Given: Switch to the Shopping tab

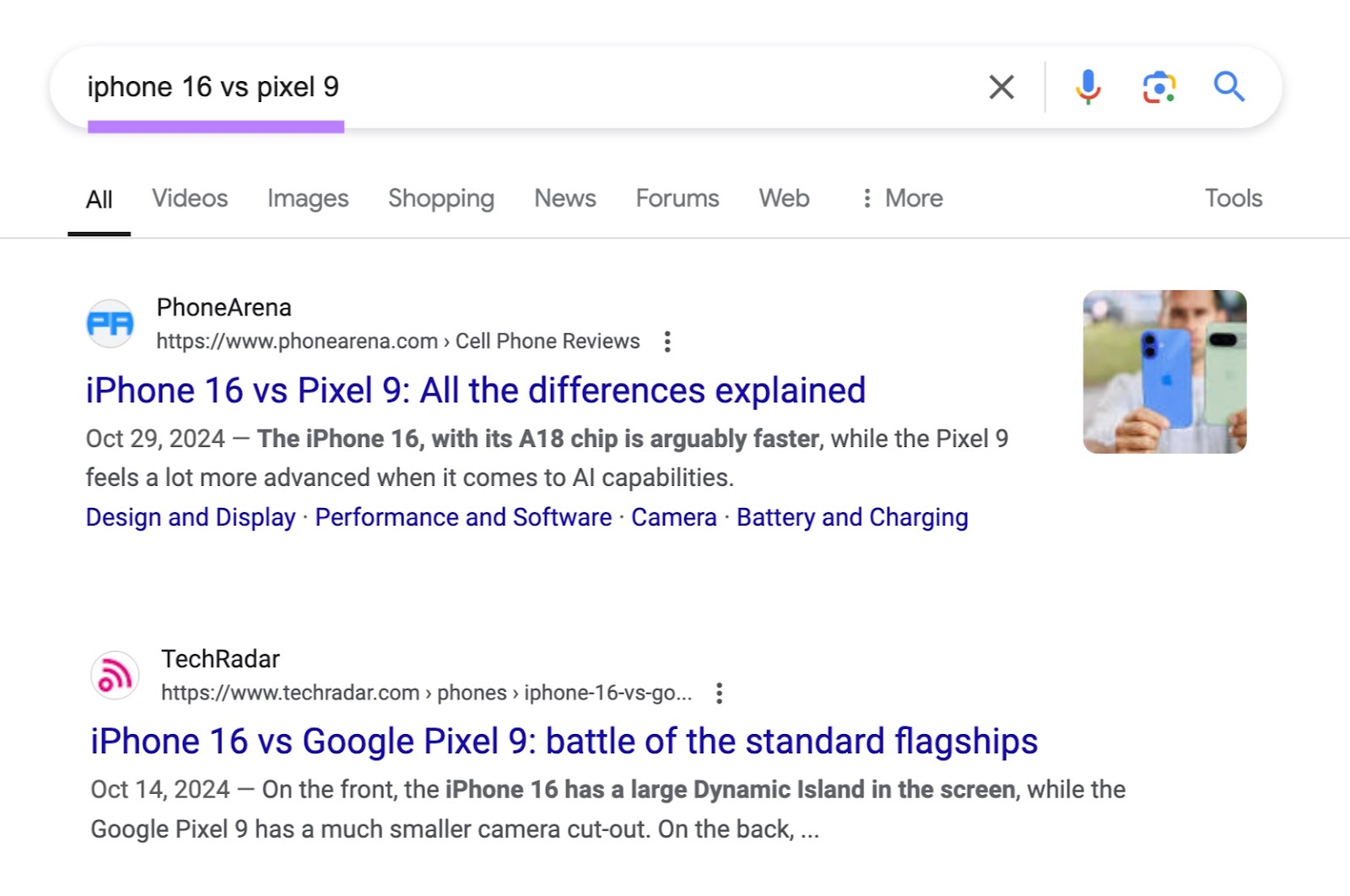Looking at the screenshot, I should (x=441, y=198).
